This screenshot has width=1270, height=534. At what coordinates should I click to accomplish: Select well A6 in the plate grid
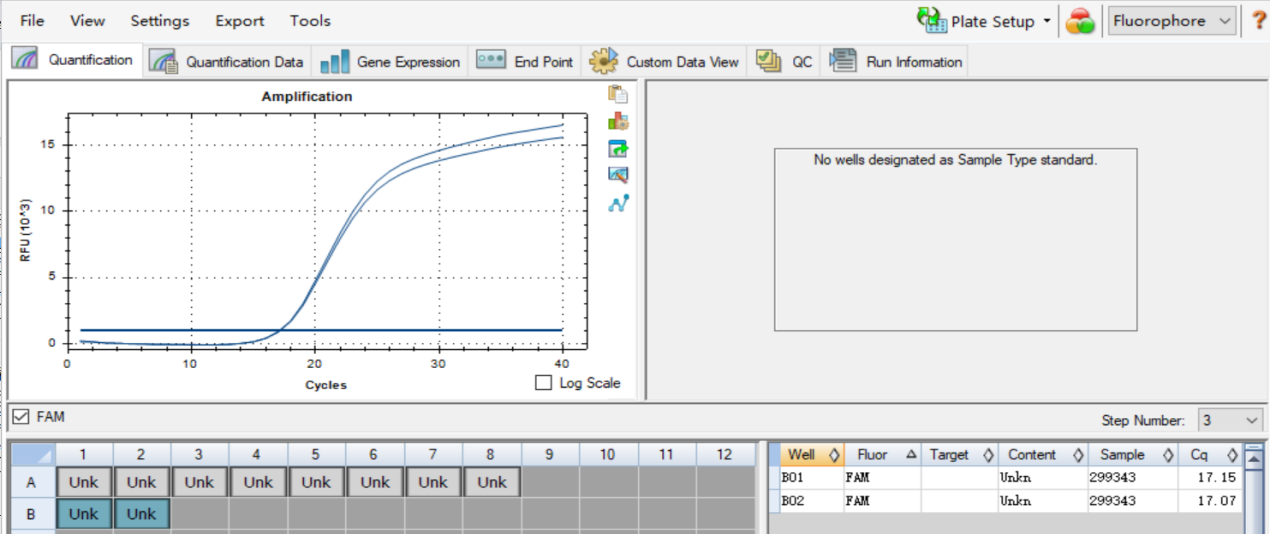pyautogui.click(x=375, y=482)
